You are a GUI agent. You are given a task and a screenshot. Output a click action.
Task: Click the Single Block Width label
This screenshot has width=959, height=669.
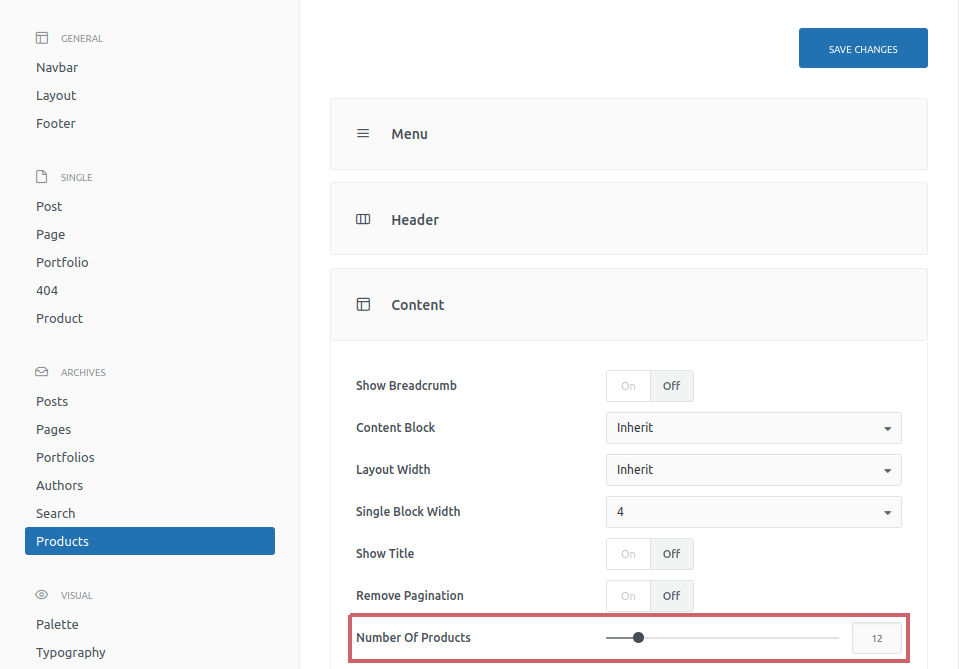tap(408, 512)
